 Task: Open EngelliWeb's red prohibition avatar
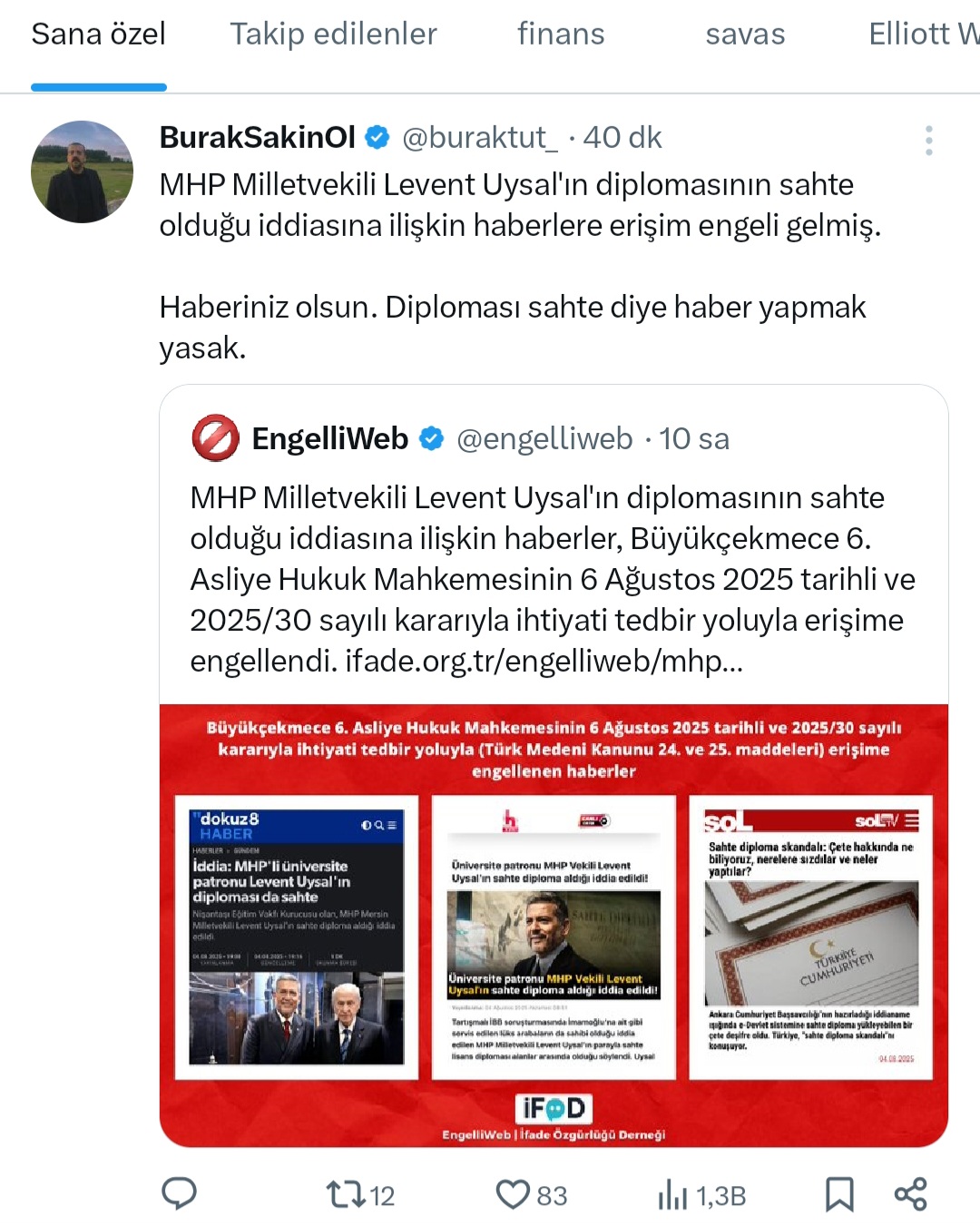click(215, 438)
